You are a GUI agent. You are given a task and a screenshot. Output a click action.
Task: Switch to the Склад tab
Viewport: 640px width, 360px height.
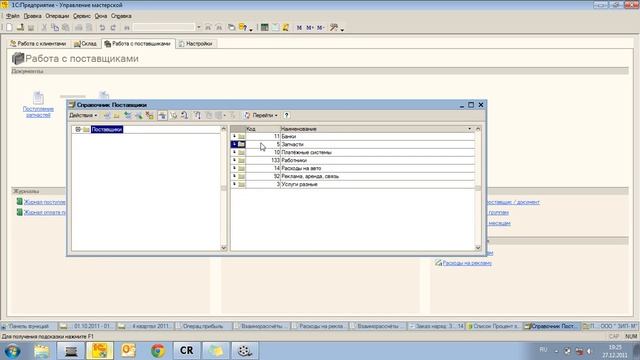pos(85,44)
